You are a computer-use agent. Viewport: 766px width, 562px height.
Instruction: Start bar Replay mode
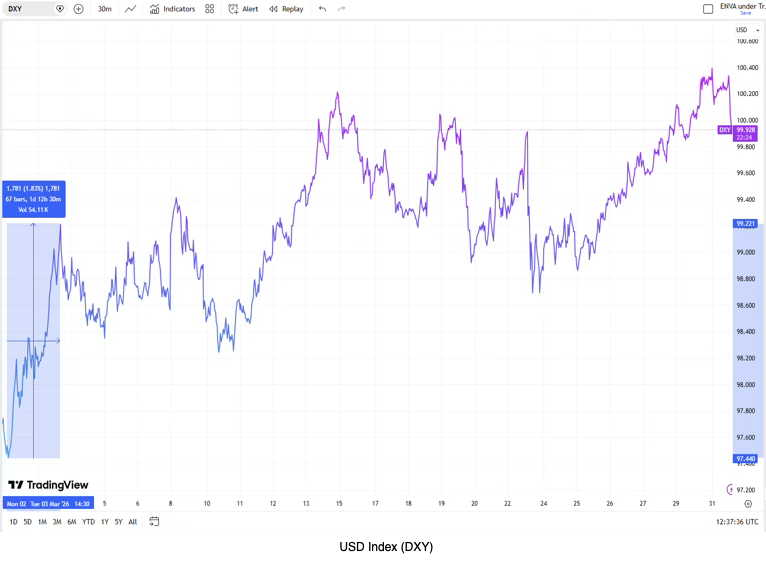(286, 9)
